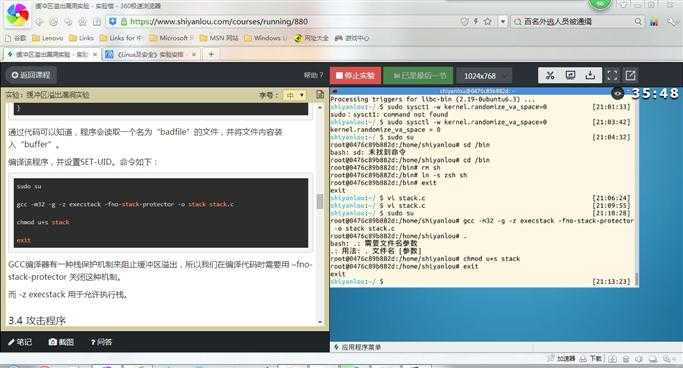683x368 pixels.
Task: Open the 1024x768 resolution dropdown
Action: tap(484, 76)
